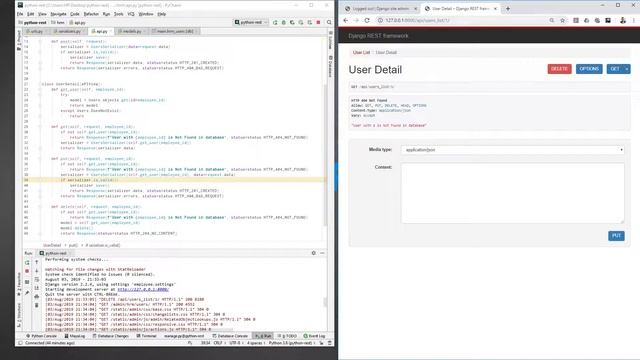The image size is (640, 360).
Task: Click the red DELETE button
Action: [559, 69]
